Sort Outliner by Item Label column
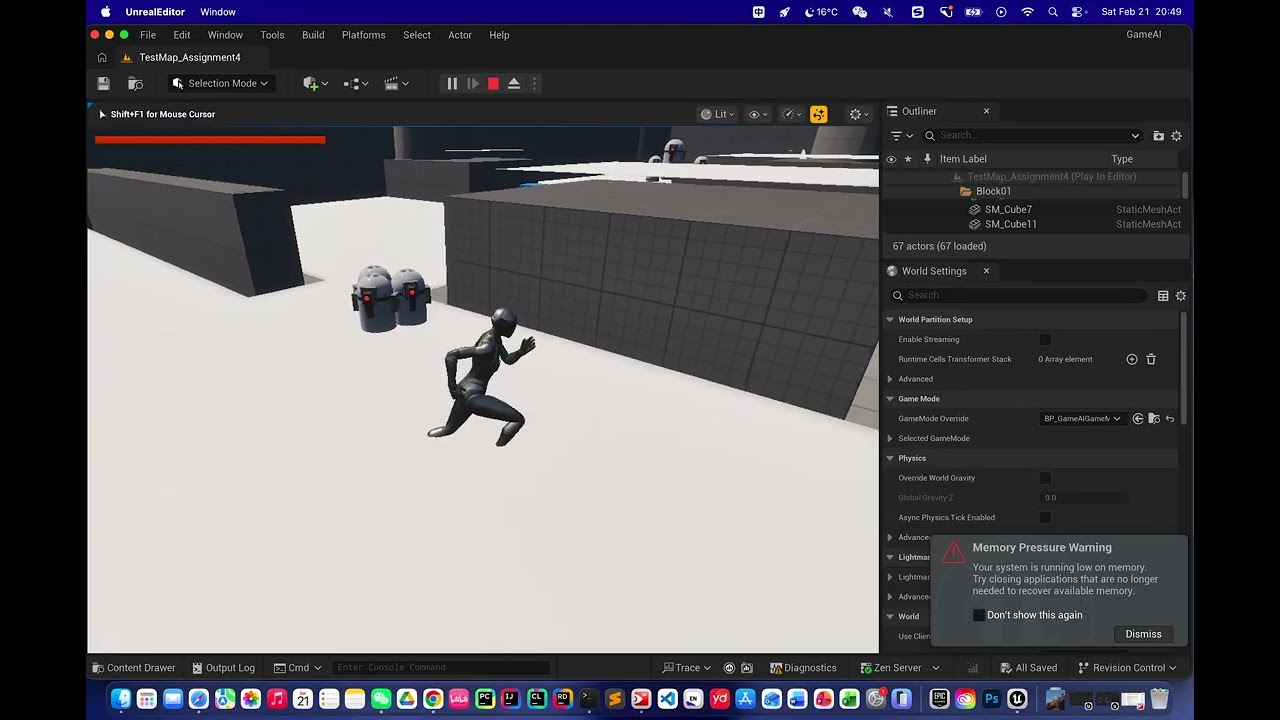Image resolution: width=1280 pixels, height=720 pixels. [963, 159]
